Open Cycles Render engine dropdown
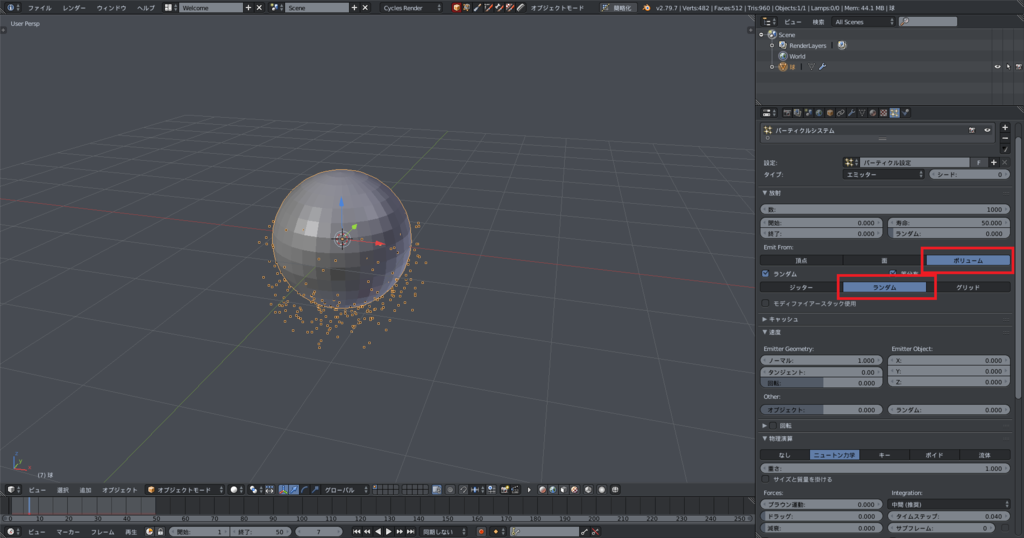The image size is (1024, 538). pos(412,8)
